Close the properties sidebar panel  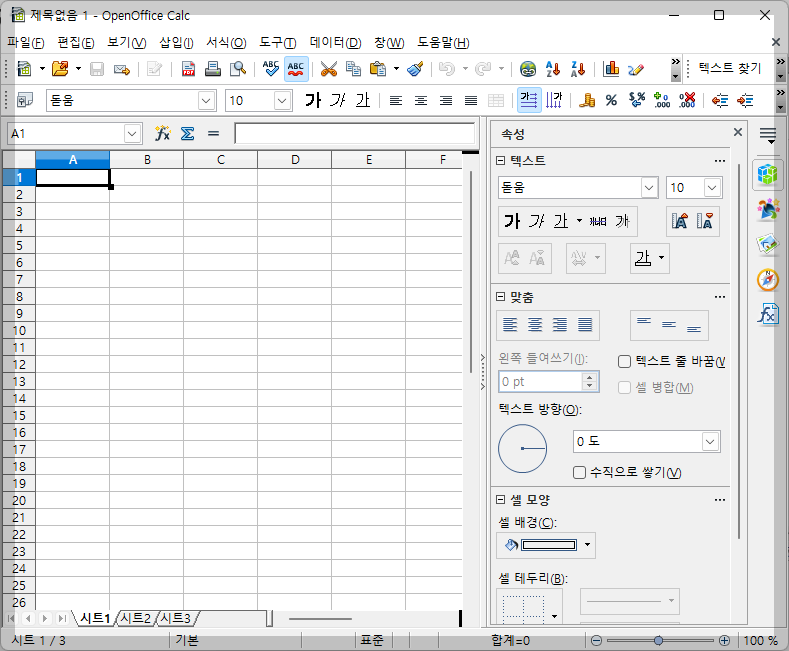pos(738,132)
